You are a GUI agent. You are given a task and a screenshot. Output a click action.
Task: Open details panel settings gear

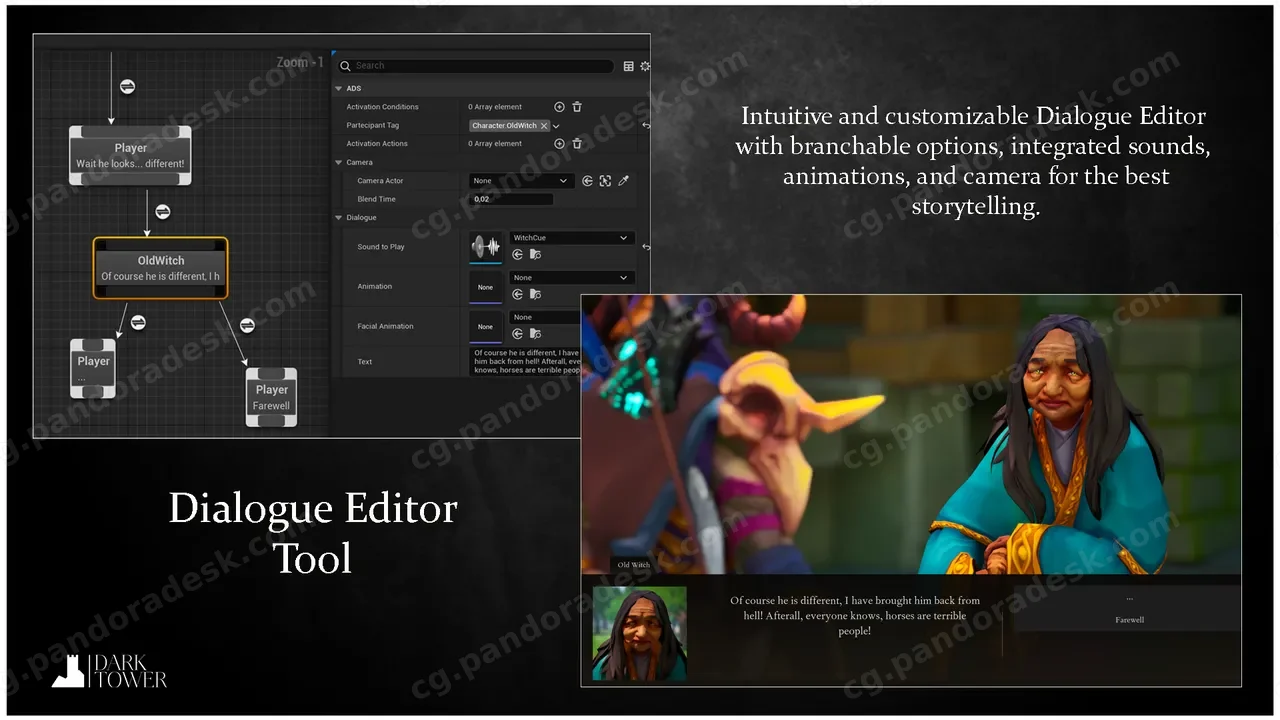click(645, 66)
